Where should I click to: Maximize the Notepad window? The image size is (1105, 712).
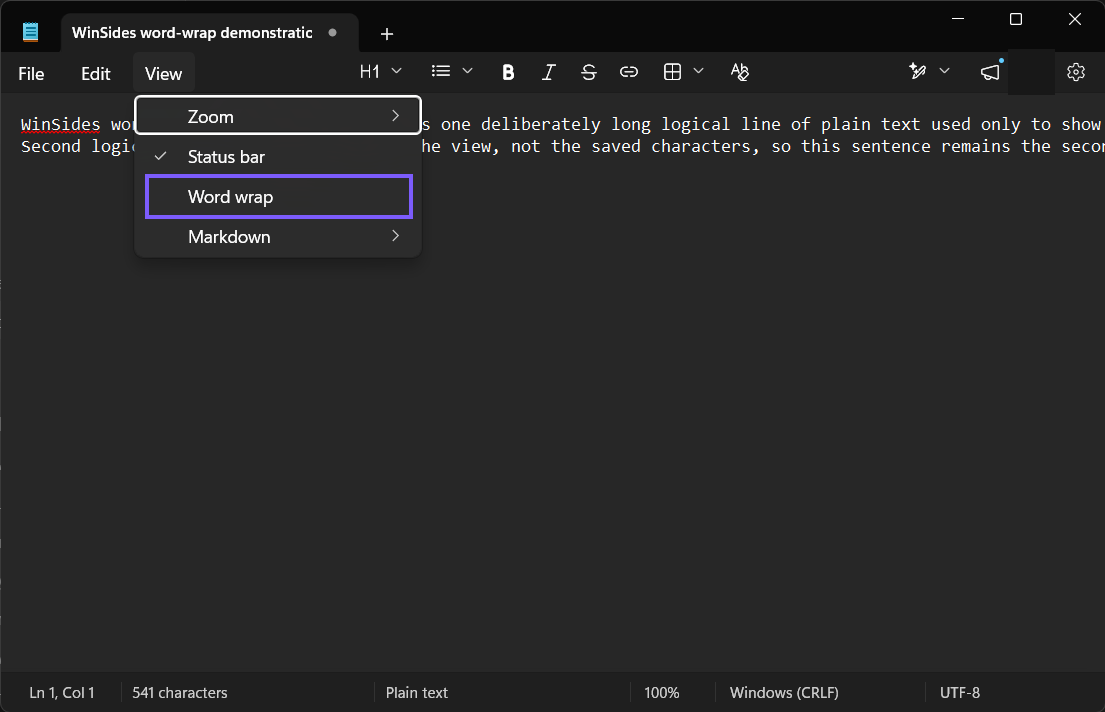1016,19
